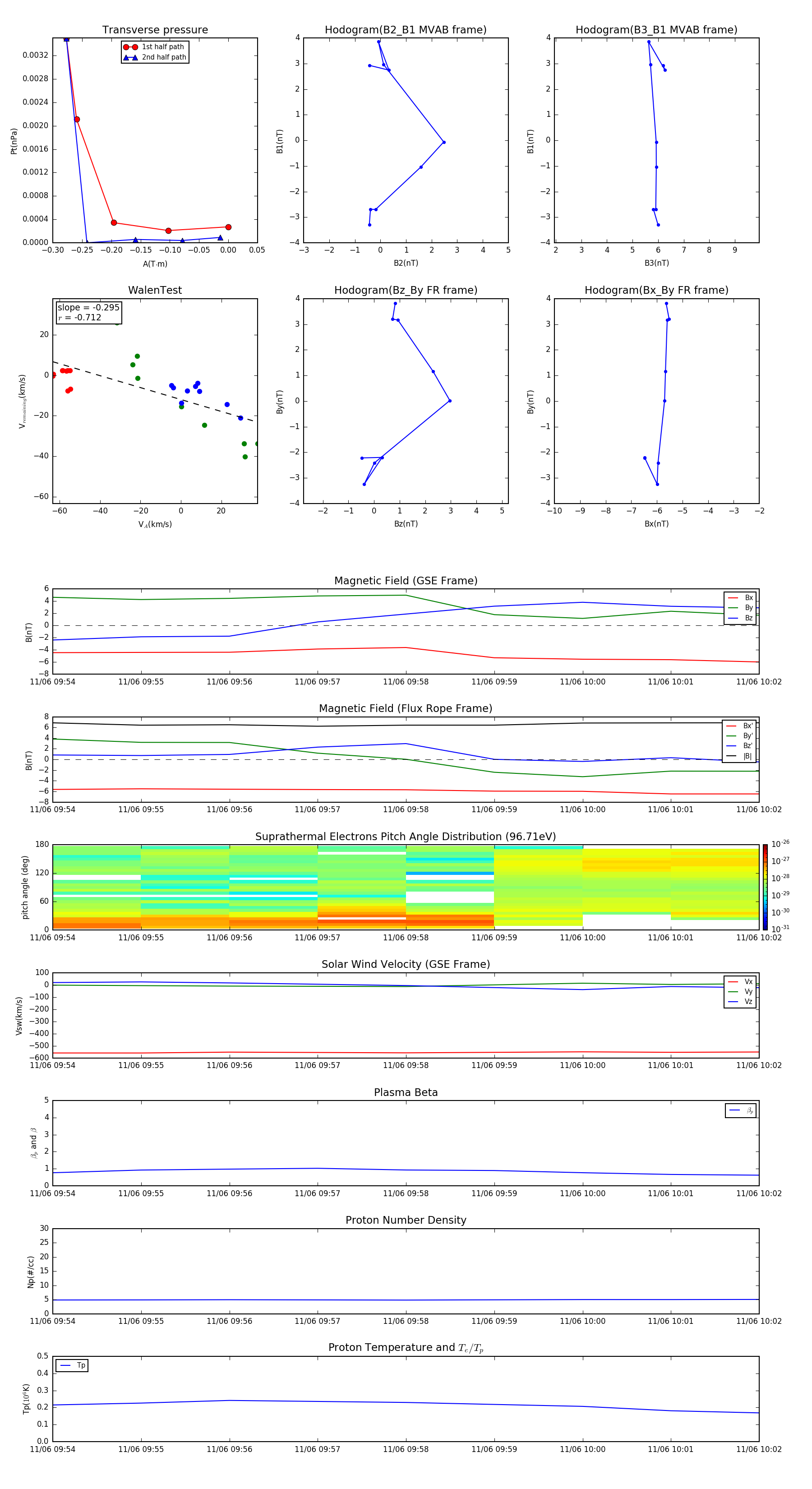Click the Hodogram(Bx_By FR frame) title

click(656, 290)
